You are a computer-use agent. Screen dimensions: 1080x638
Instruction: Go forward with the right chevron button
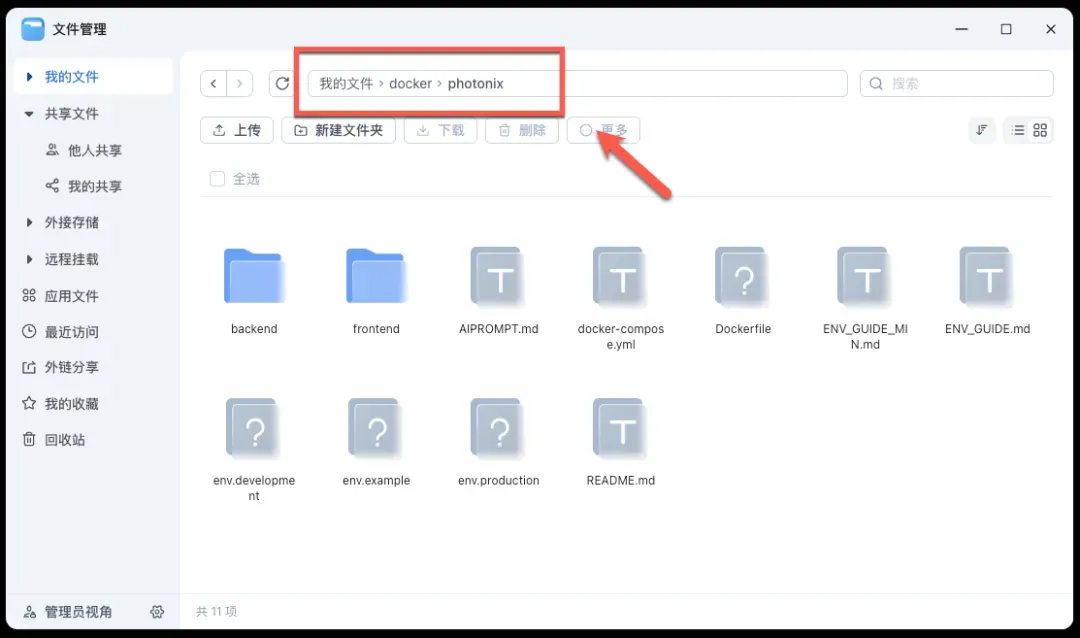click(240, 83)
